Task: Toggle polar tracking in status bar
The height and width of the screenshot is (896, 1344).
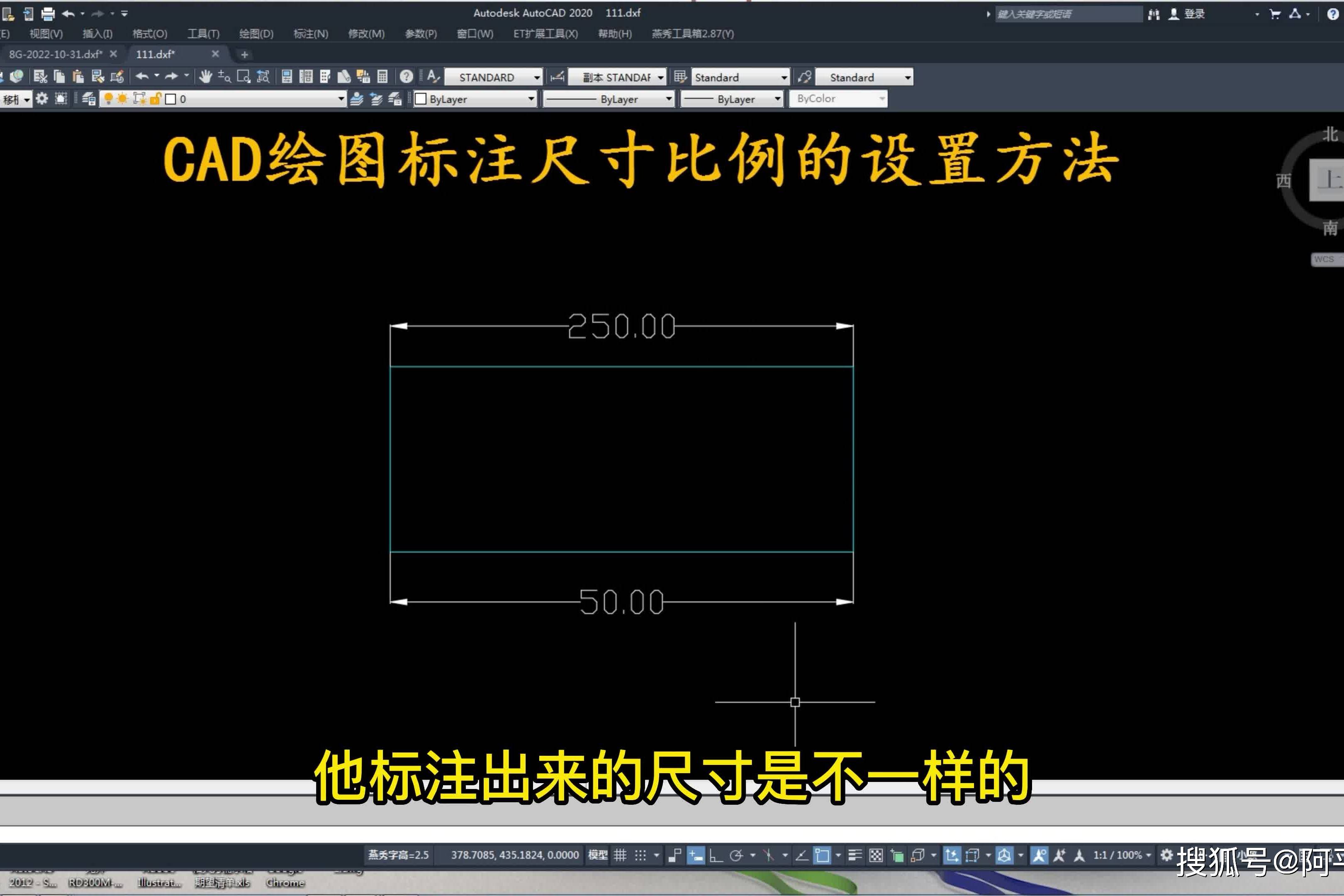Action: (737, 855)
